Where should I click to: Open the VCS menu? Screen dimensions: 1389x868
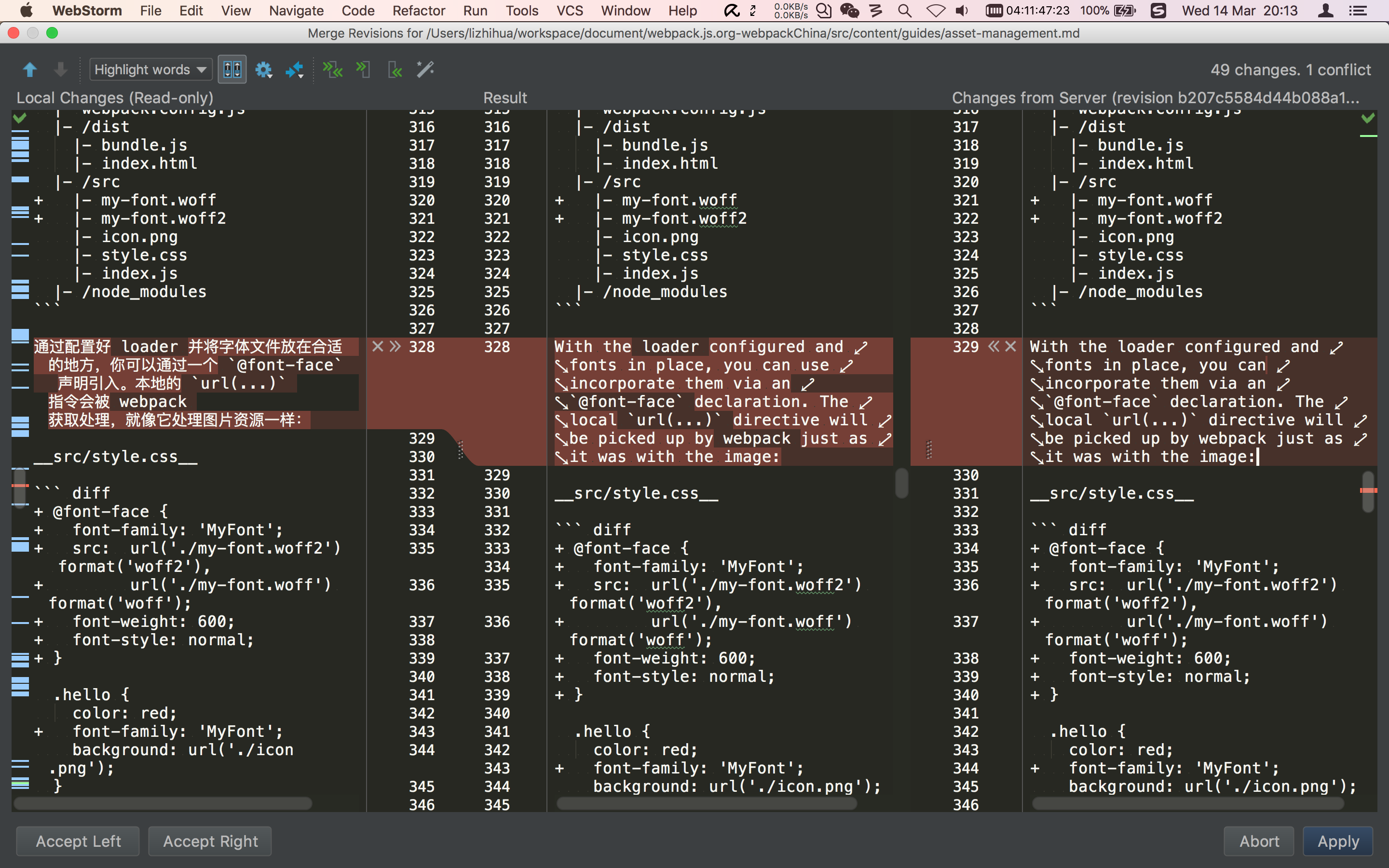[x=570, y=10]
